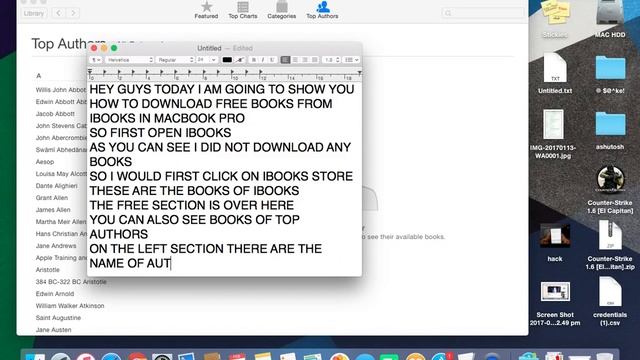The width and height of the screenshot is (640, 360).
Task: Open the Featured star tab in iBooks Store
Action: pos(206,10)
